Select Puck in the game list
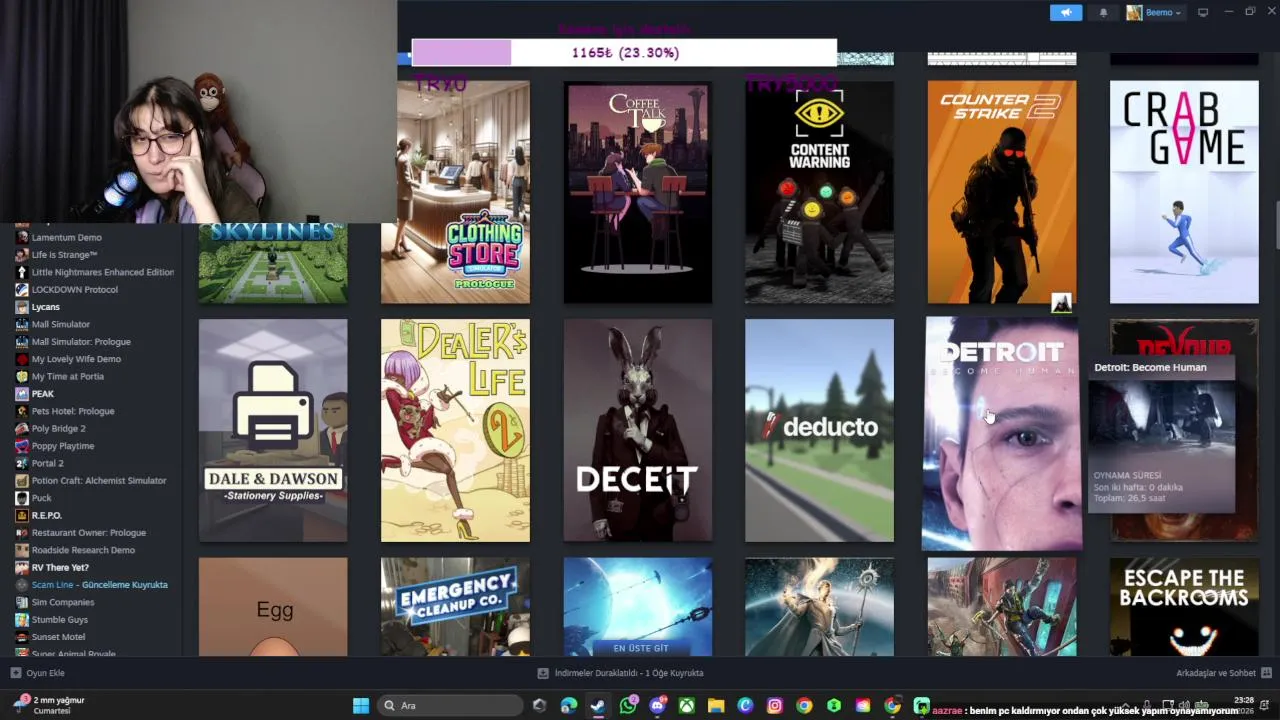 click(42, 498)
